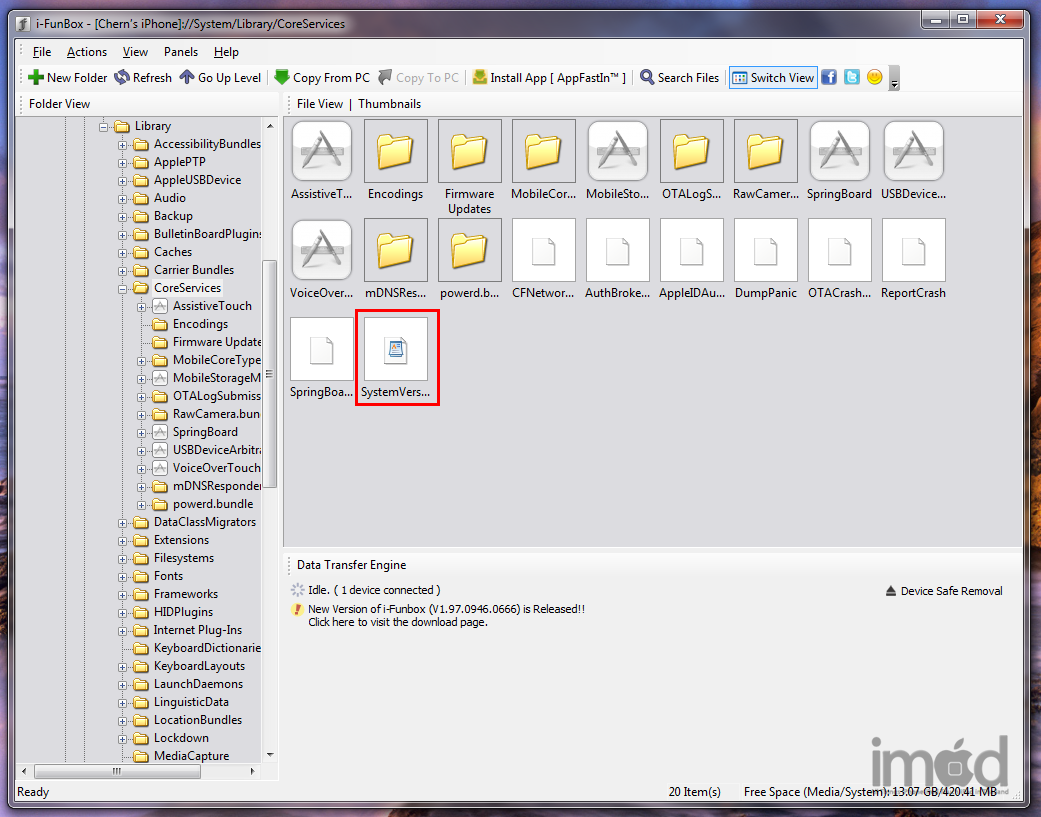Click Device Safe Removal

coord(944,591)
